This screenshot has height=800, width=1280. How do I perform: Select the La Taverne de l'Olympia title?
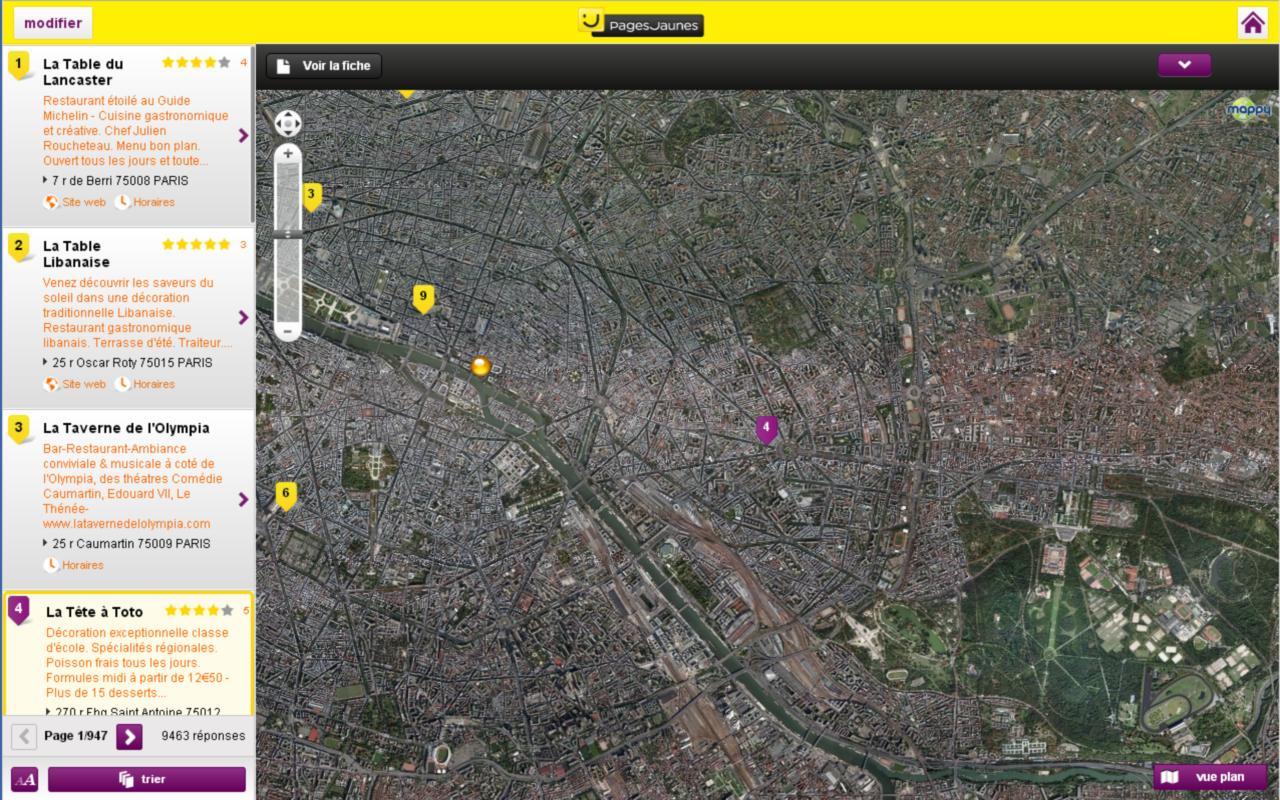pos(126,428)
